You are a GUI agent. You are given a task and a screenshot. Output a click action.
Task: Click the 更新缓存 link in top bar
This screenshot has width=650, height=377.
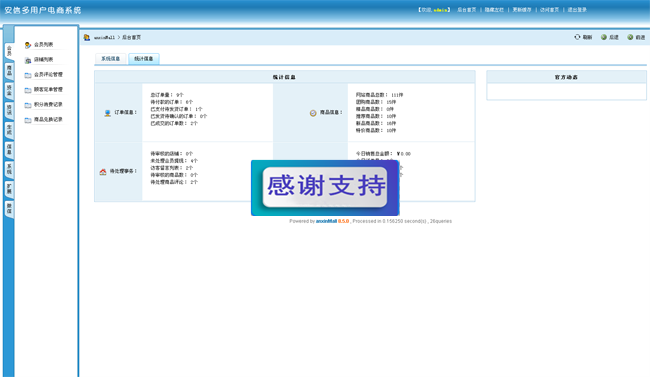(522, 10)
